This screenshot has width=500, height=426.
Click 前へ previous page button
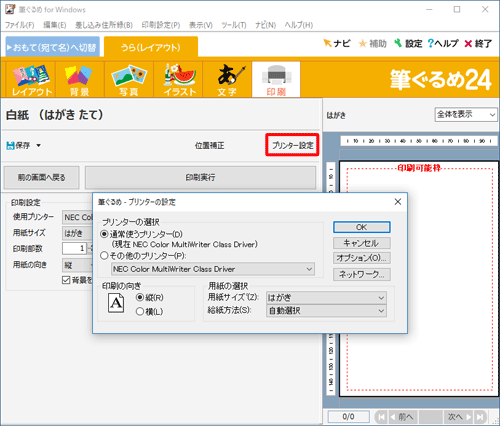[403, 417]
